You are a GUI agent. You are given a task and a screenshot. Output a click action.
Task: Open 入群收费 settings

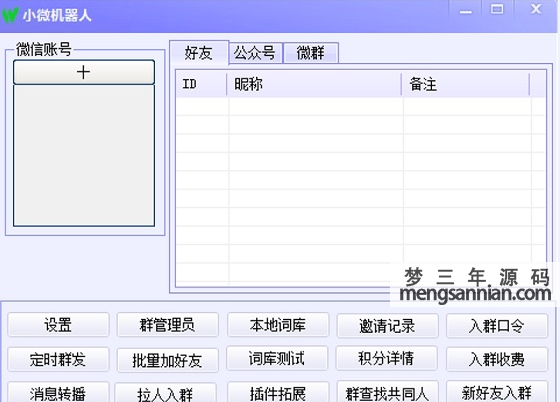click(x=497, y=359)
